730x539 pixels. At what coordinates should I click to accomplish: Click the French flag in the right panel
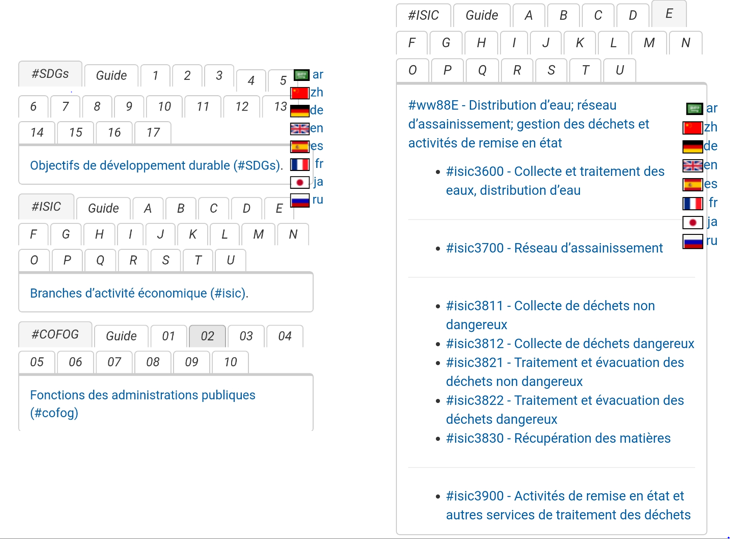pos(692,203)
